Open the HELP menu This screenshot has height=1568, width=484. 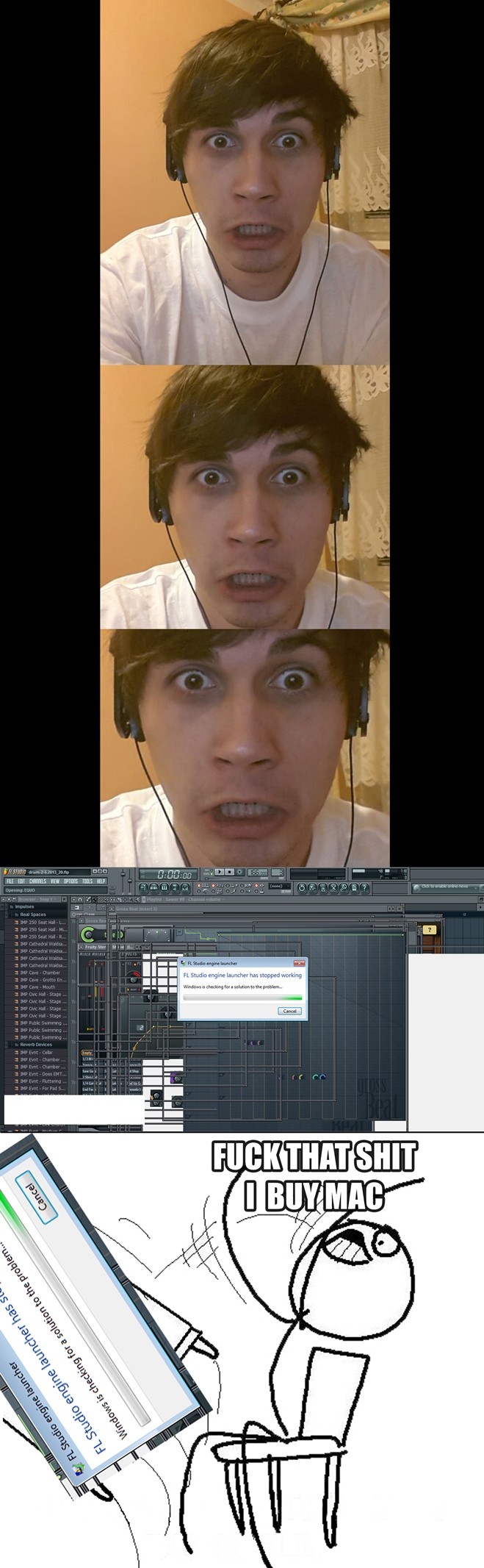(x=101, y=881)
